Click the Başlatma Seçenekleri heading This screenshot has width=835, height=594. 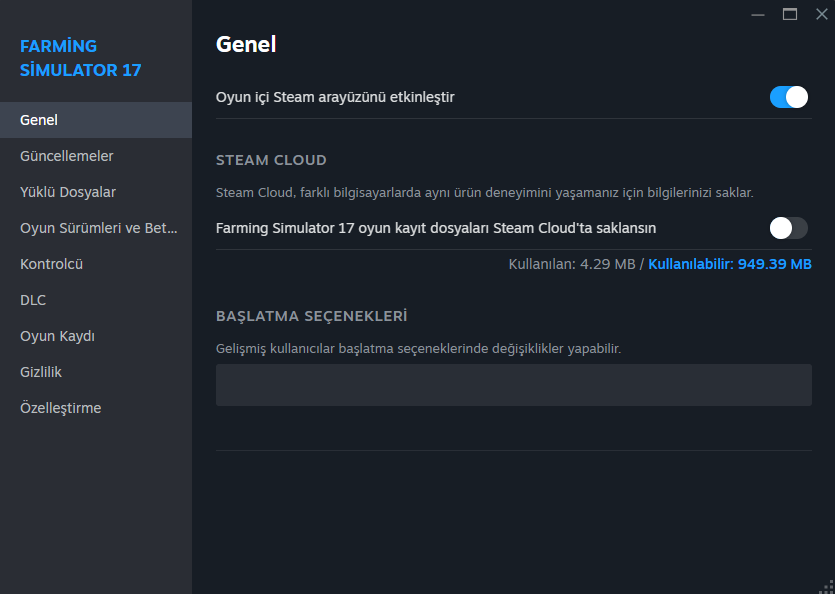(312, 316)
